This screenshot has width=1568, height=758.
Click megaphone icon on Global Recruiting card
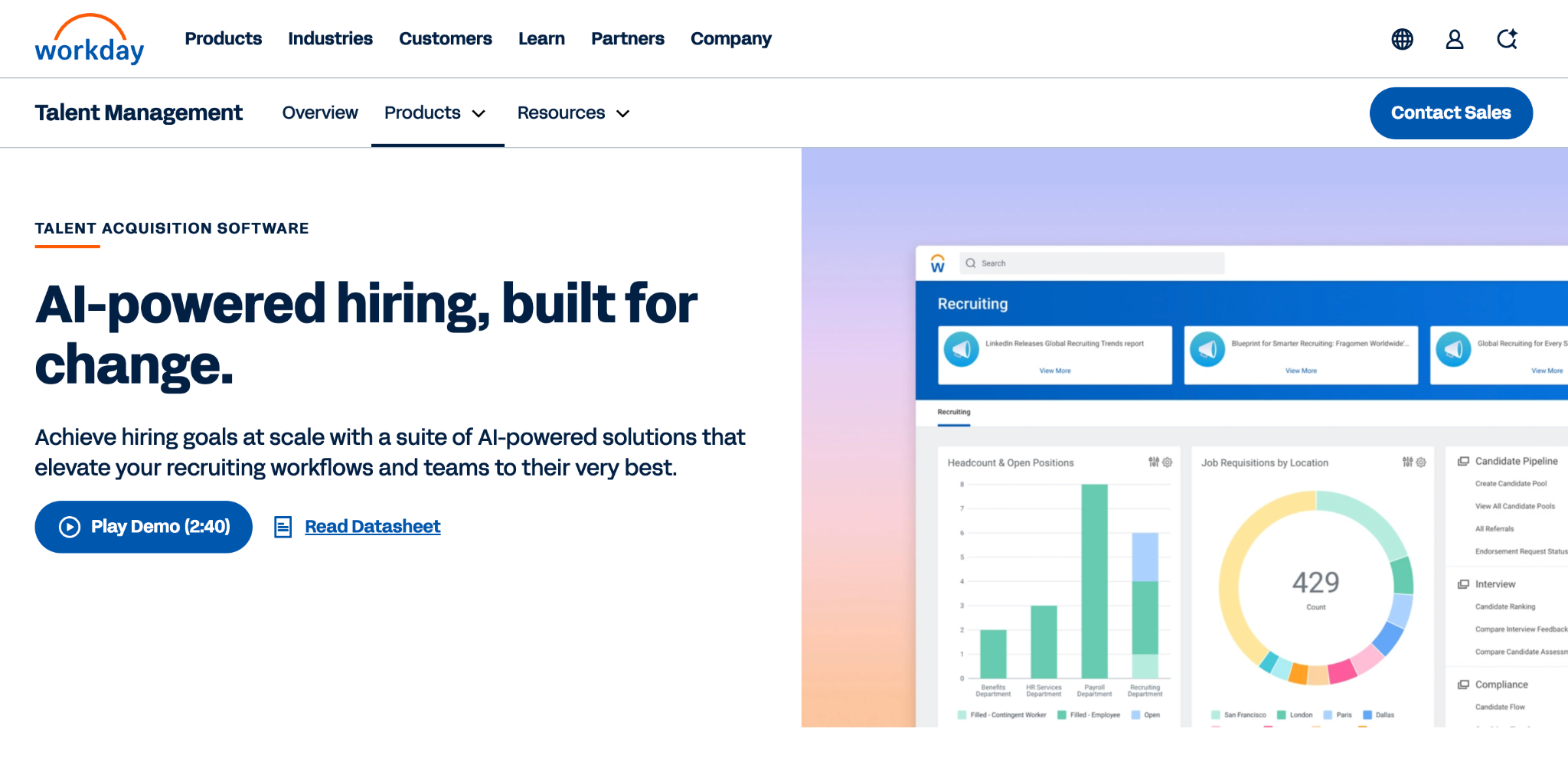[1453, 349]
